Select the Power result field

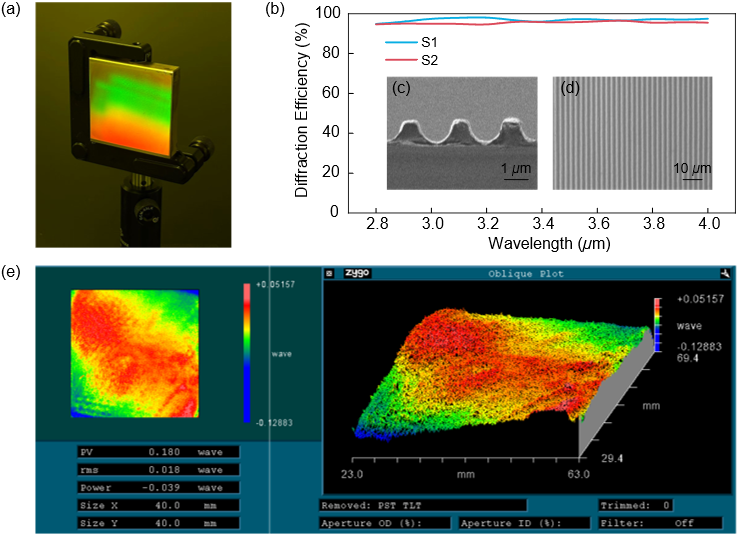pos(158,487)
